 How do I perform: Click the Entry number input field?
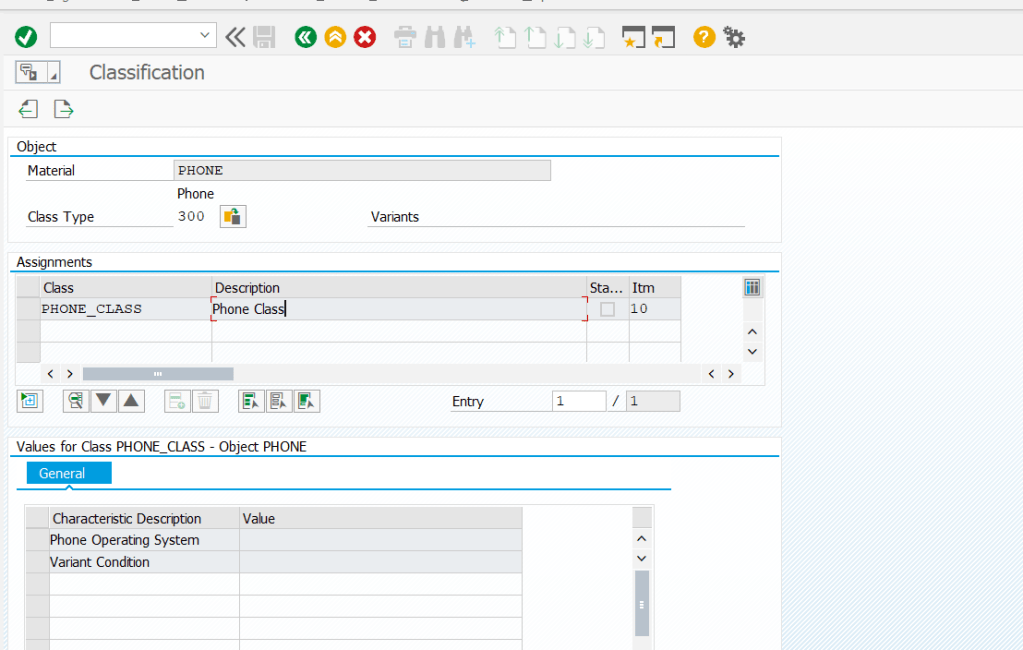[x=578, y=400]
